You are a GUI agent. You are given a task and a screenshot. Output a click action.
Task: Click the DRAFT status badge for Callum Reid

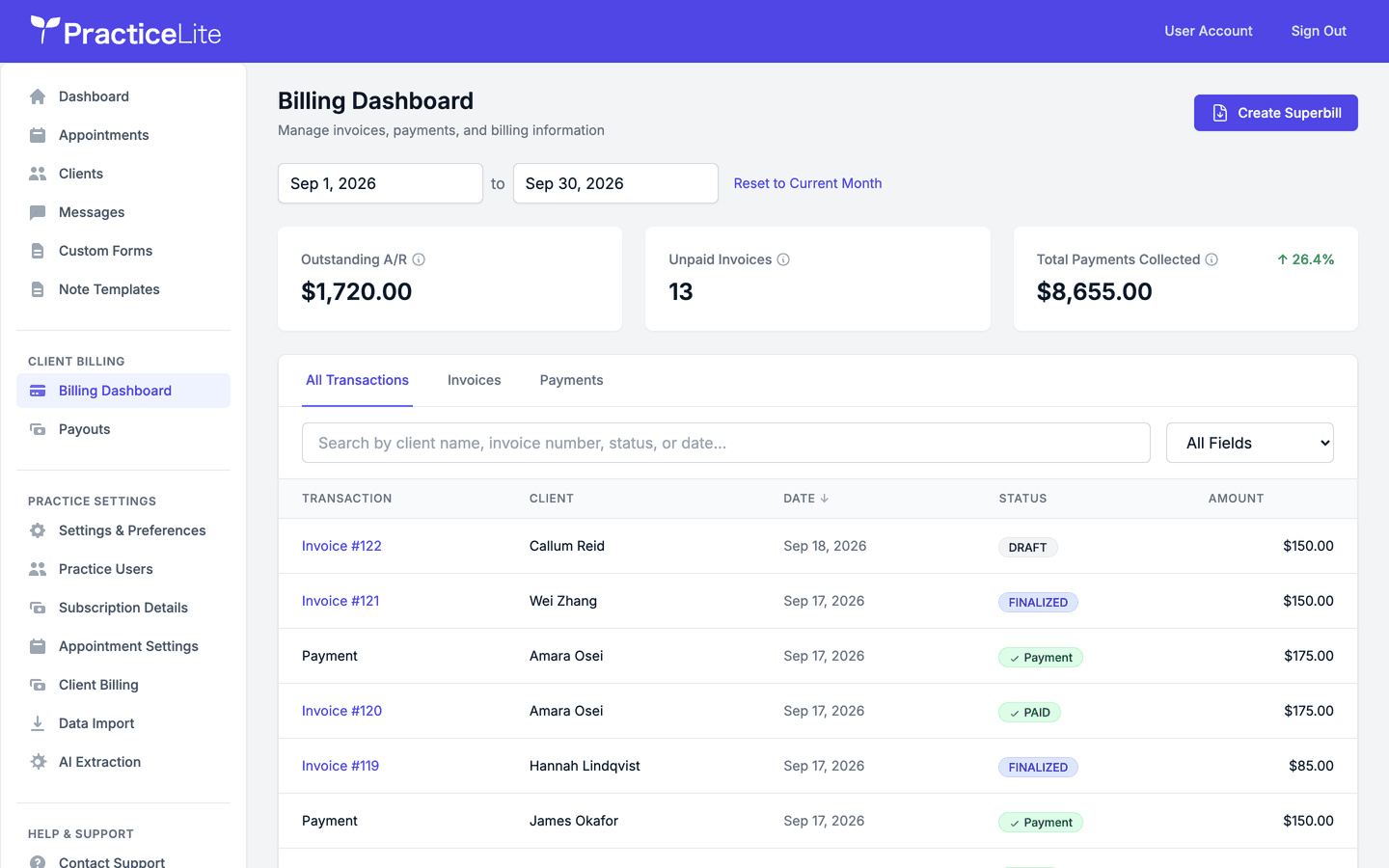point(1027,547)
